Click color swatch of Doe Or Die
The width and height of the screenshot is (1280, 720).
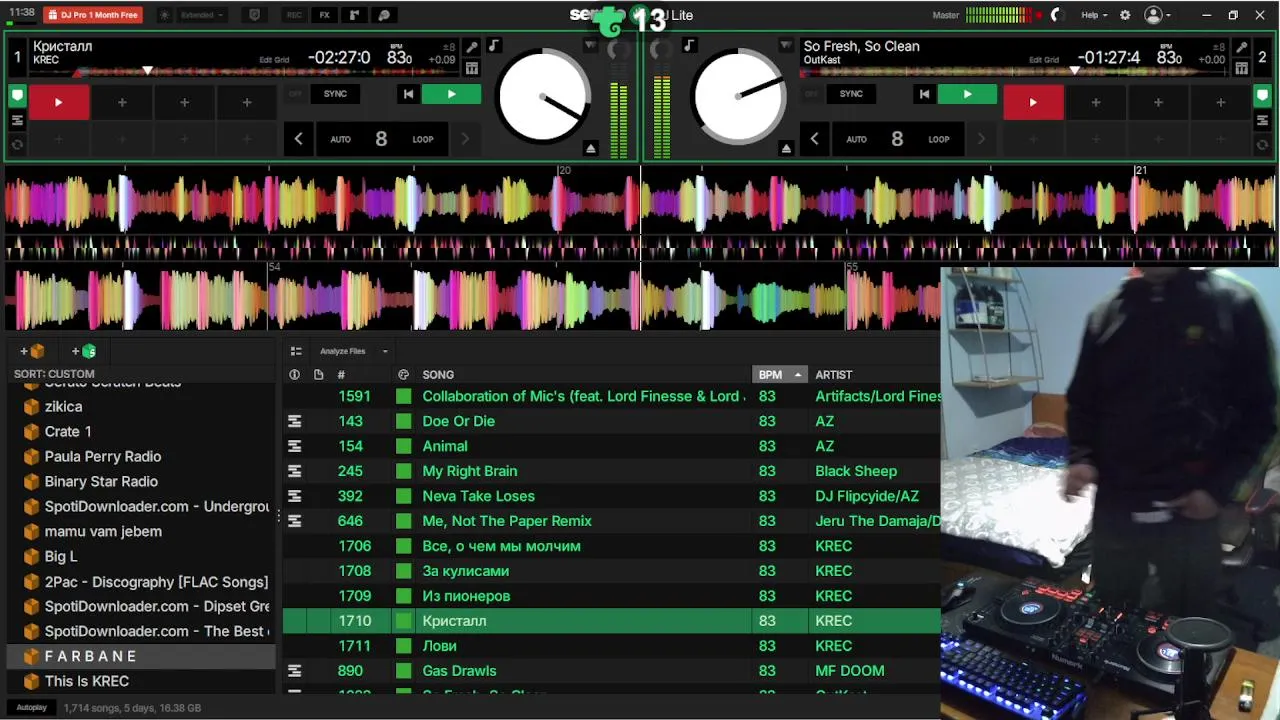(403, 421)
